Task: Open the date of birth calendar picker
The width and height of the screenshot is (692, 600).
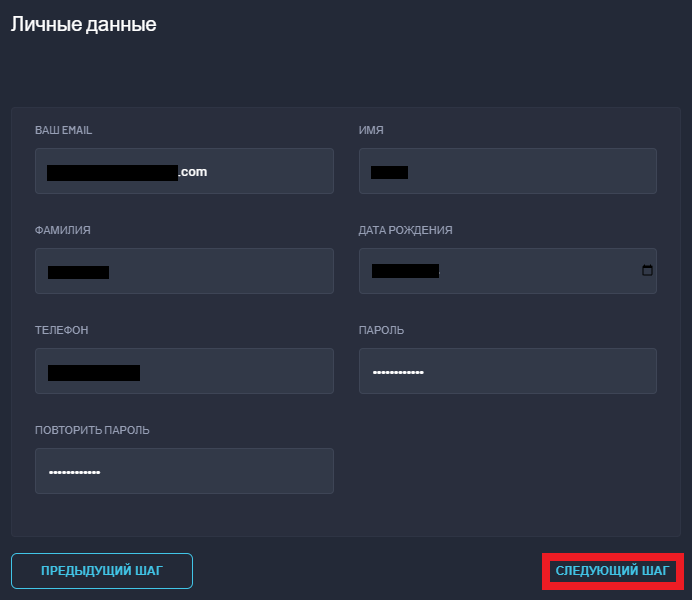Action: pyautogui.click(x=647, y=270)
